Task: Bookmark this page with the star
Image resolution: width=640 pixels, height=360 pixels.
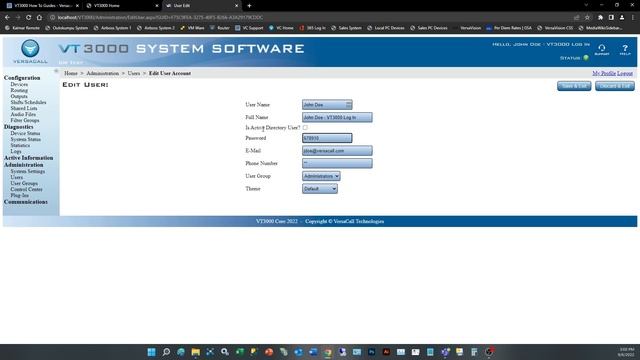Action: click(x=587, y=18)
